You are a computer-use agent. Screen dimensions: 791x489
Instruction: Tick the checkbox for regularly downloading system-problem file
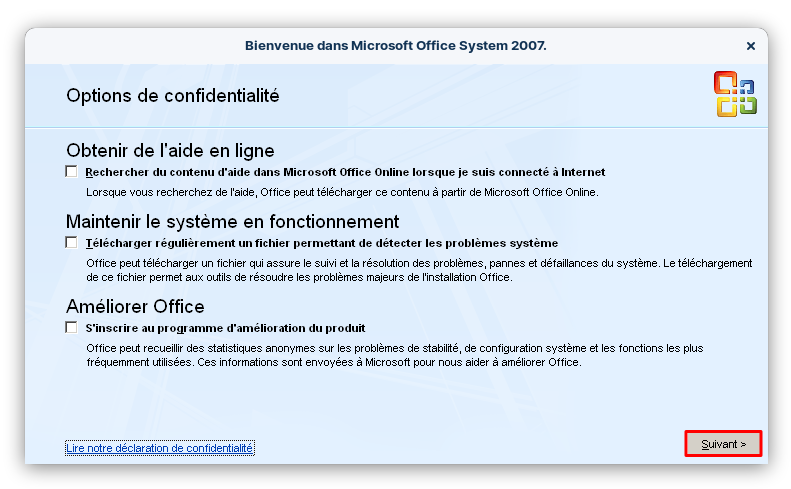(x=72, y=243)
